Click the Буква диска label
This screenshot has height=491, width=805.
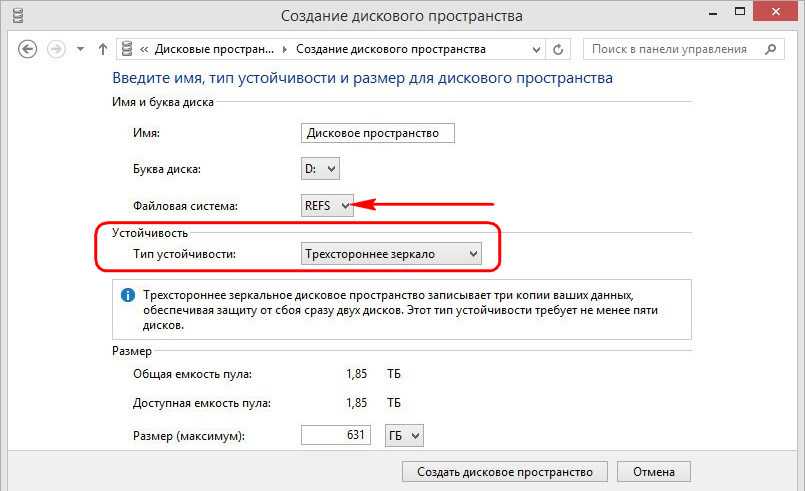click(167, 169)
